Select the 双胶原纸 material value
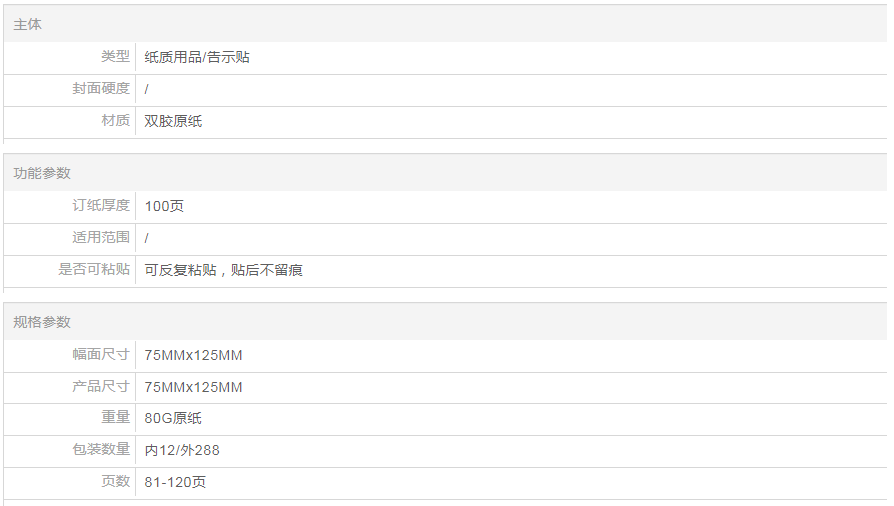 point(173,121)
